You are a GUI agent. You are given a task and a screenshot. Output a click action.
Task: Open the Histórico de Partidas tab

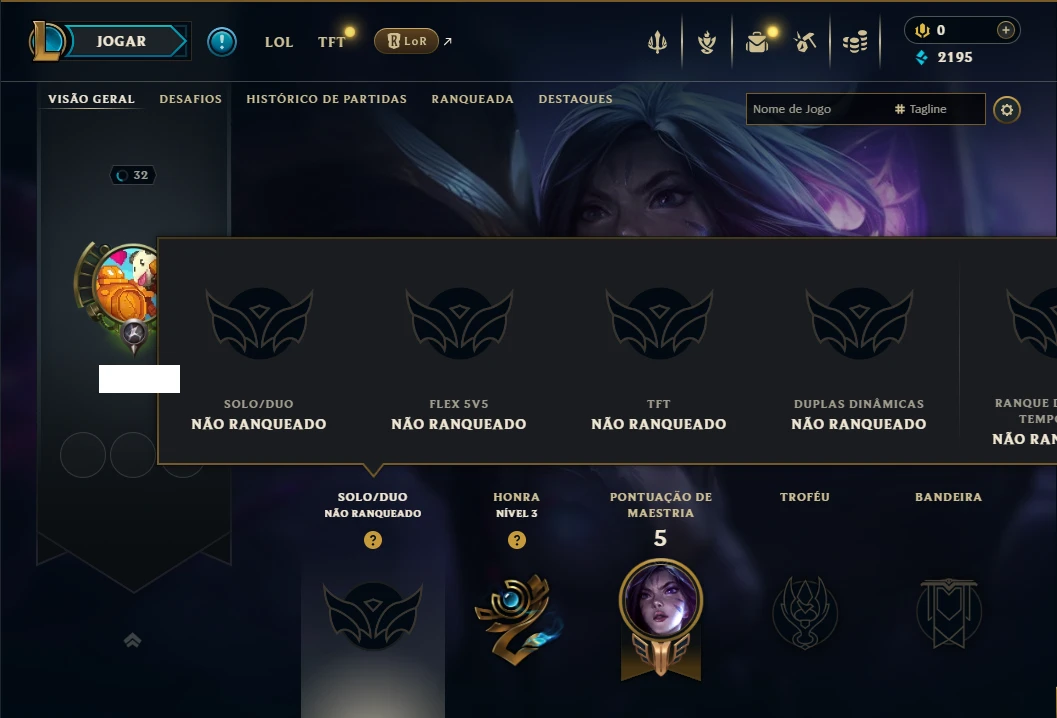326,99
